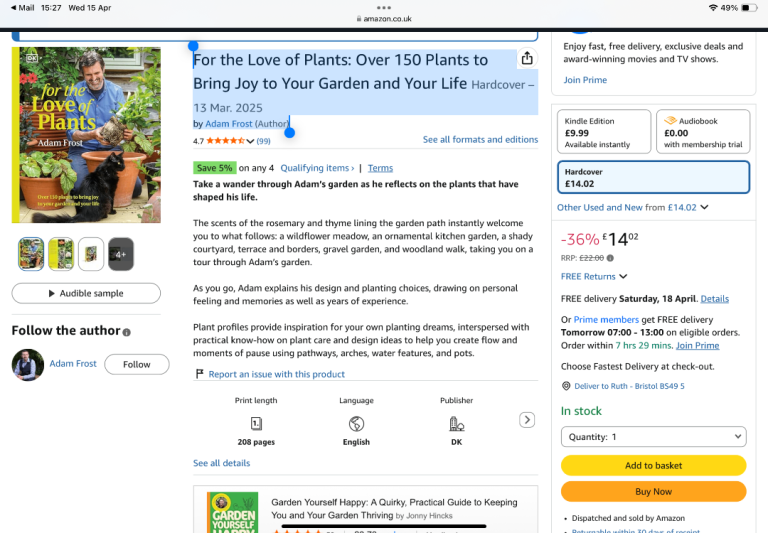Image resolution: width=768 pixels, height=533 pixels.
Task: Return to the Mail app from status bar
Action: click(22, 8)
